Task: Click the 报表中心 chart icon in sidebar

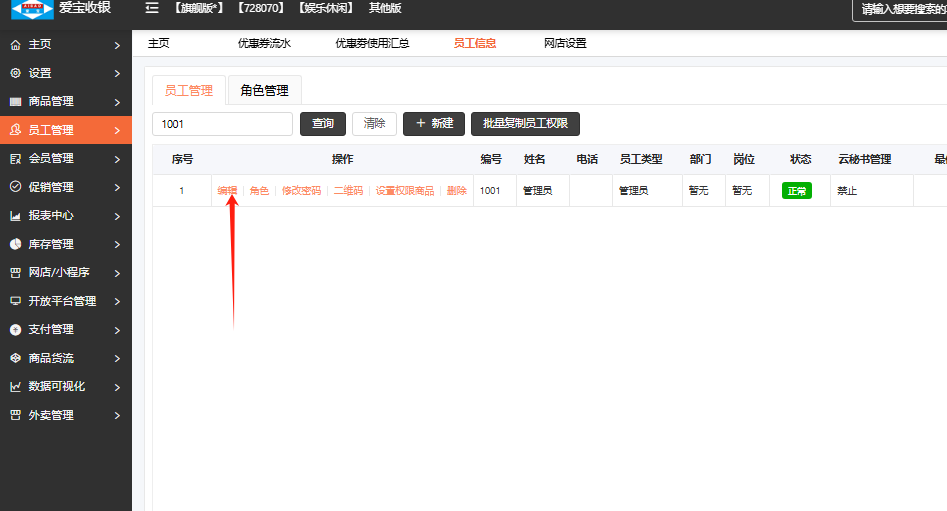Action: (15, 215)
